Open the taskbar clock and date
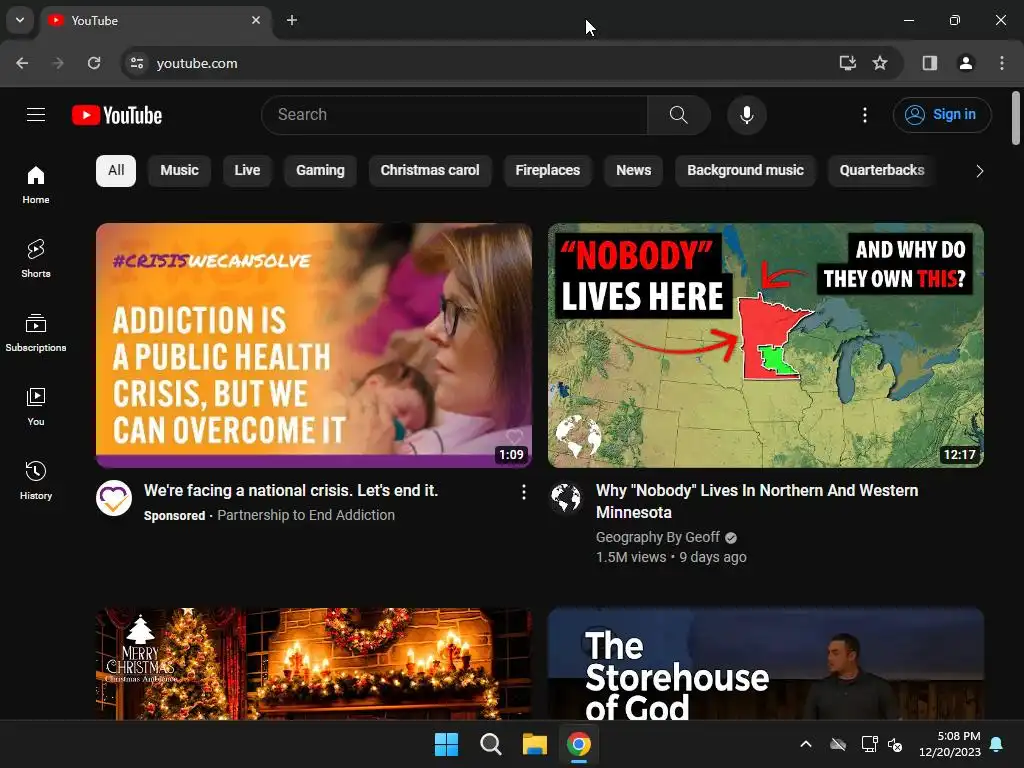 coord(950,744)
